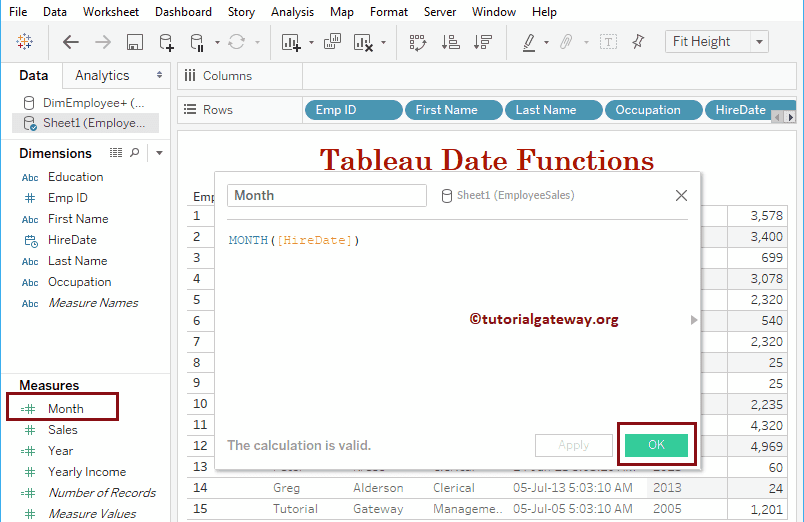
Task: Open the Worksheet menu
Action: tap(111, 12)
